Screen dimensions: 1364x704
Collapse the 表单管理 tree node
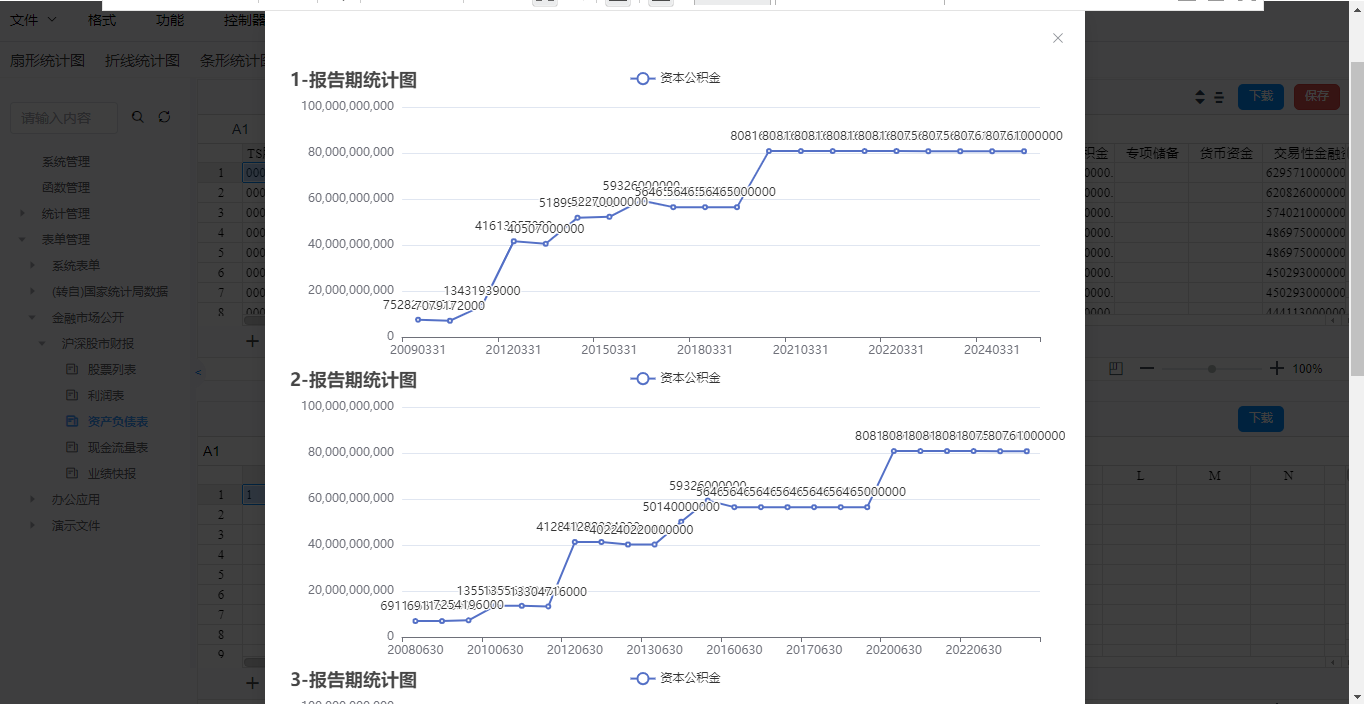tap(22, 240)
